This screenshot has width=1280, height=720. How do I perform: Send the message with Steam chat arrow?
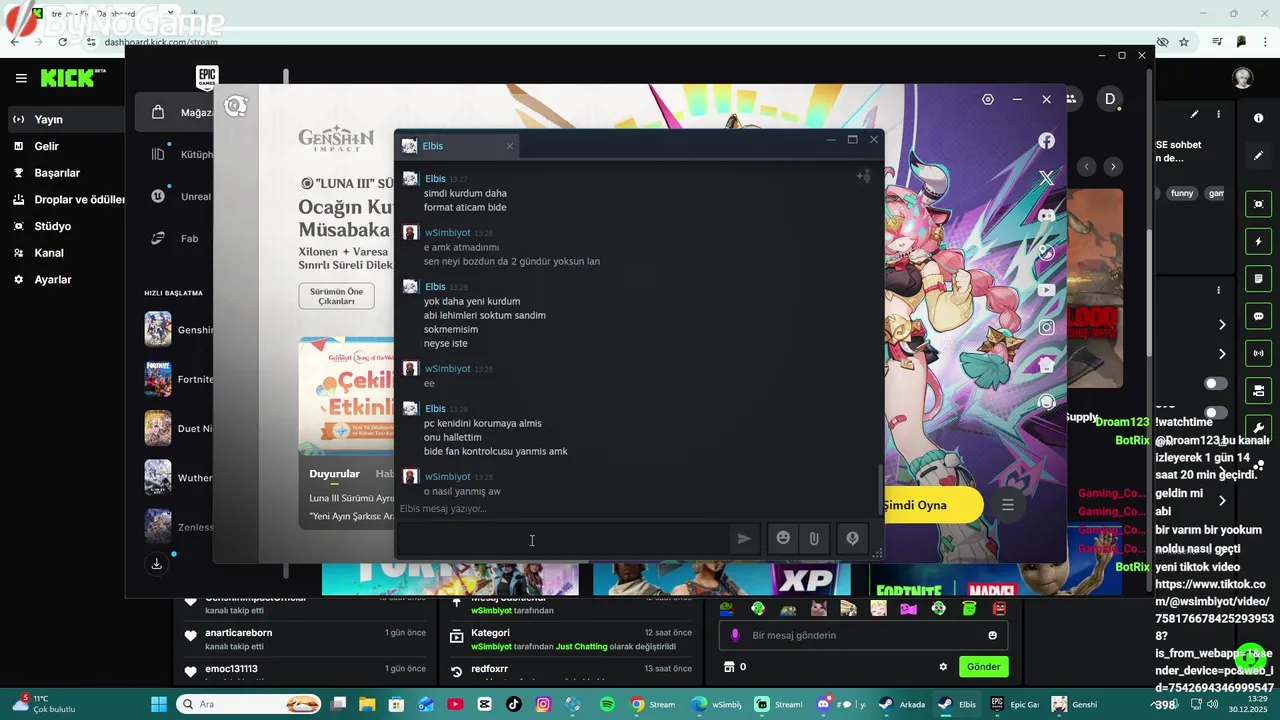click(x=744, y=538)
